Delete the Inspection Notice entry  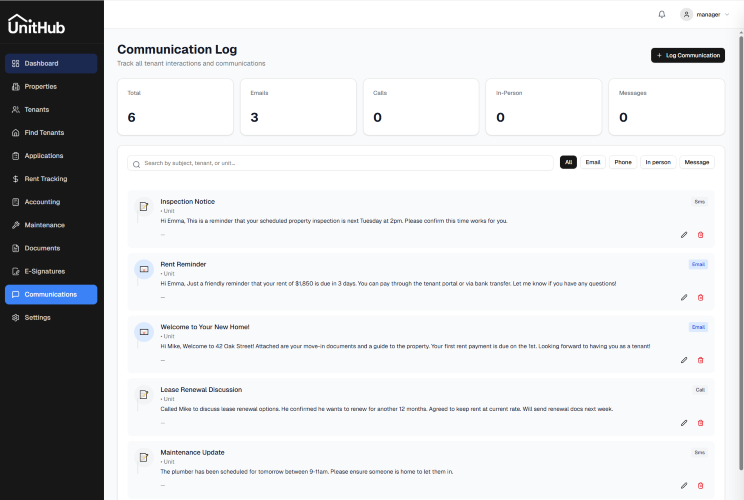click(x=700, y=235)
